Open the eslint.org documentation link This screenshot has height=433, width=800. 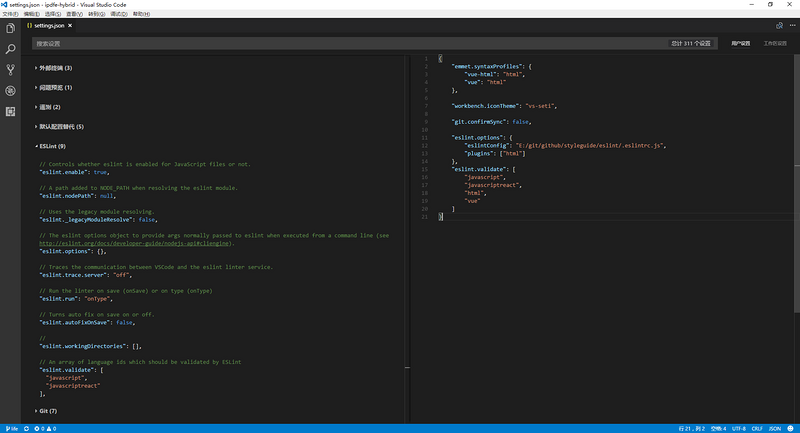pos(134,243)
